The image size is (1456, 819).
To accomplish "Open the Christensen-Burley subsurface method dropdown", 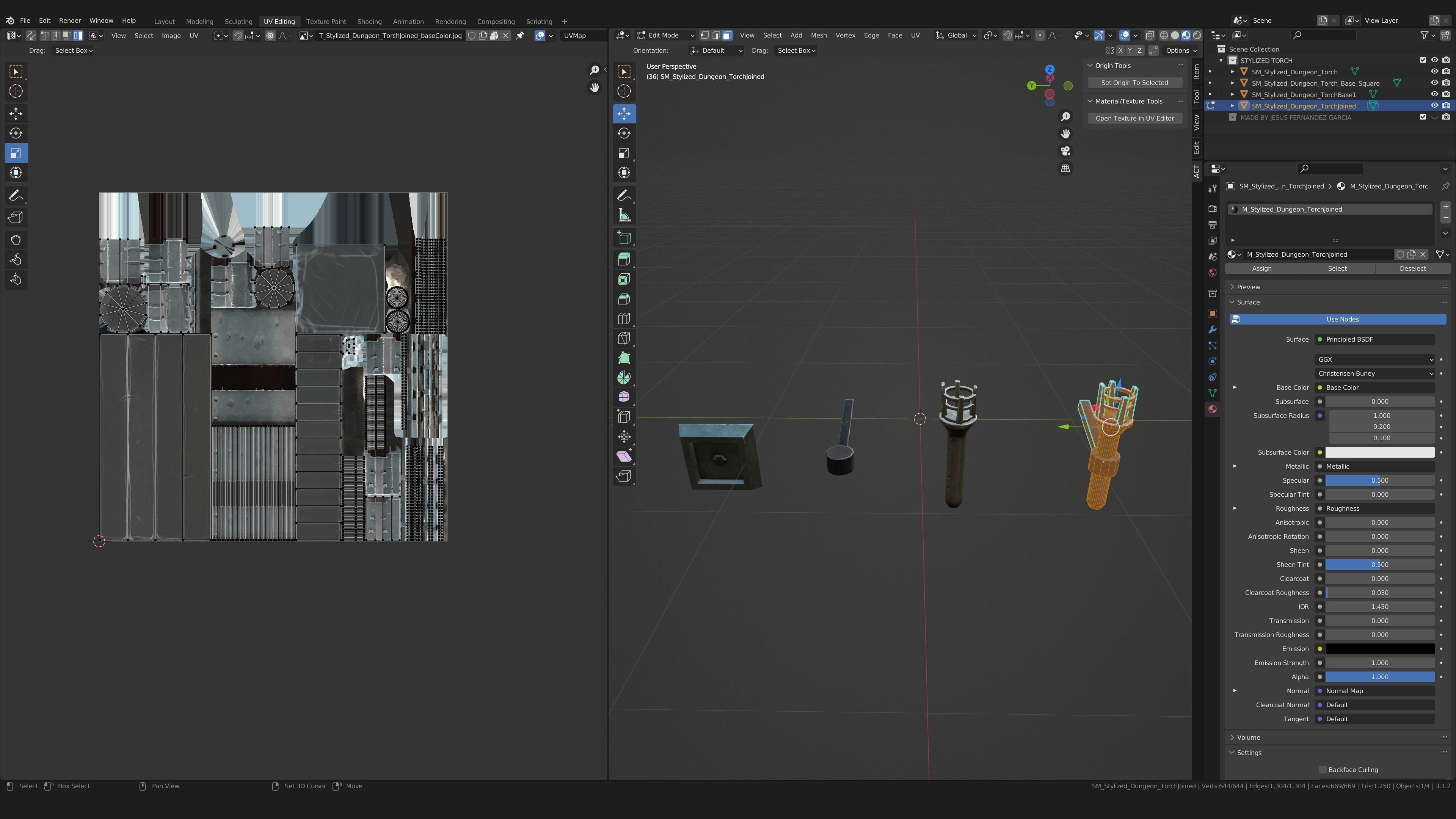I will (1374, 373).
